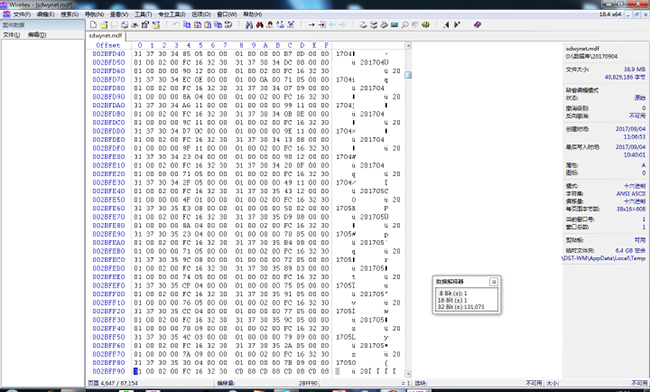Find text using the blue binoculars icon
Image resolution: width=650 pixels, height=392 pixels.
[249, 25]
